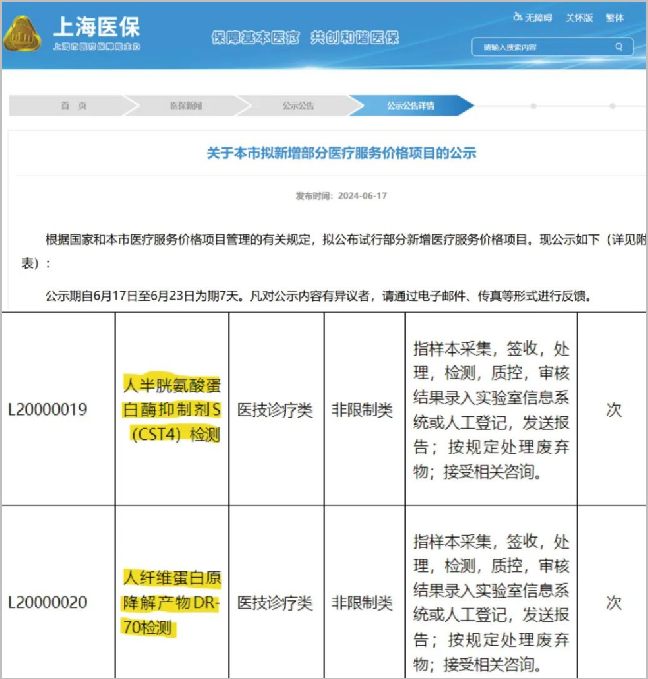Switch to Traditional Chinese (繁体)
Screen dimensions: 648x679
point(615,18)
